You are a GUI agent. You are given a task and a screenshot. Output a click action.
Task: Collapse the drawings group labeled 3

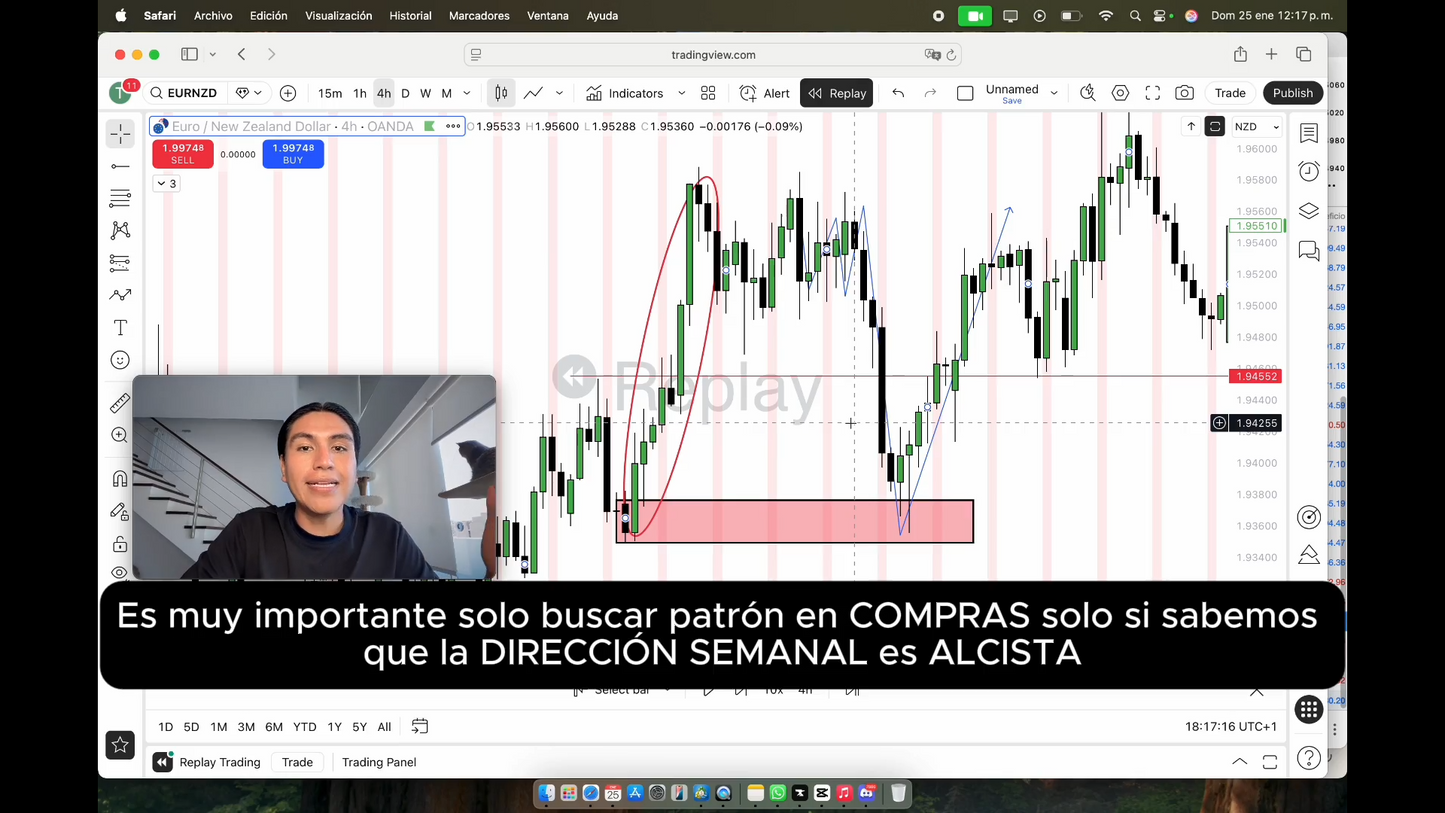(x=165, y=183)
